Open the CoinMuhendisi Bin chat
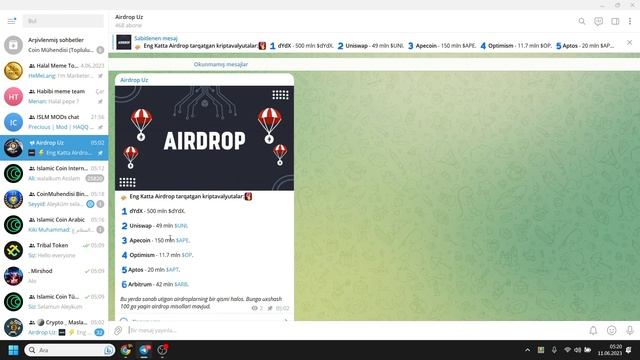 click(54, 199)
